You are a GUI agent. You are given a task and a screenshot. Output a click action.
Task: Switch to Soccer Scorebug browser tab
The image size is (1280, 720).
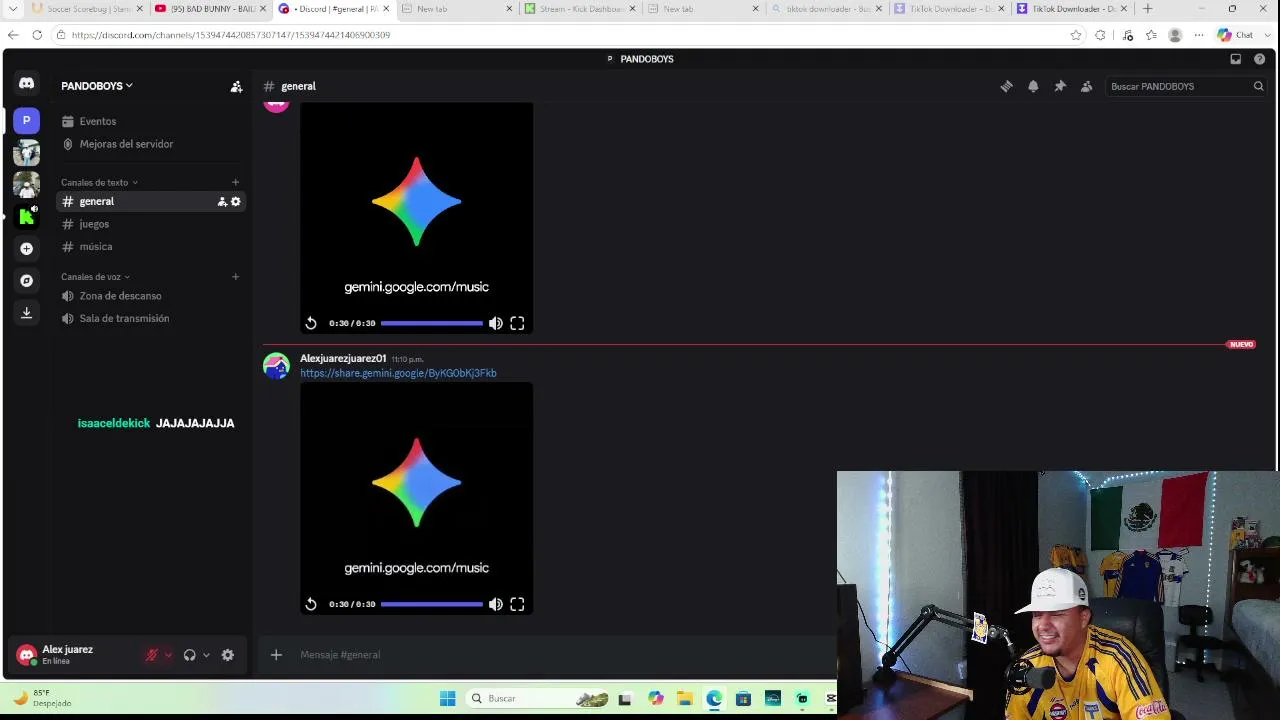point(86,9)
